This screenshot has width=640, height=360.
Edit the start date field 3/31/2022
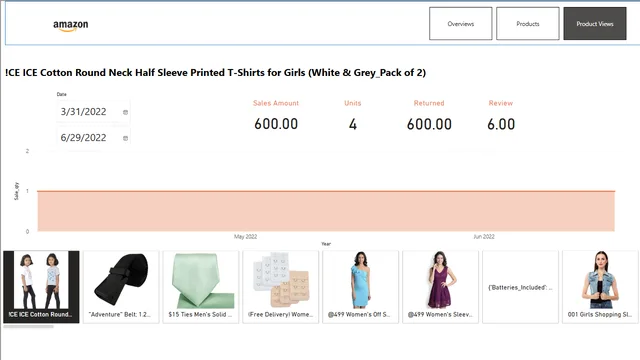tap(93, 112)
